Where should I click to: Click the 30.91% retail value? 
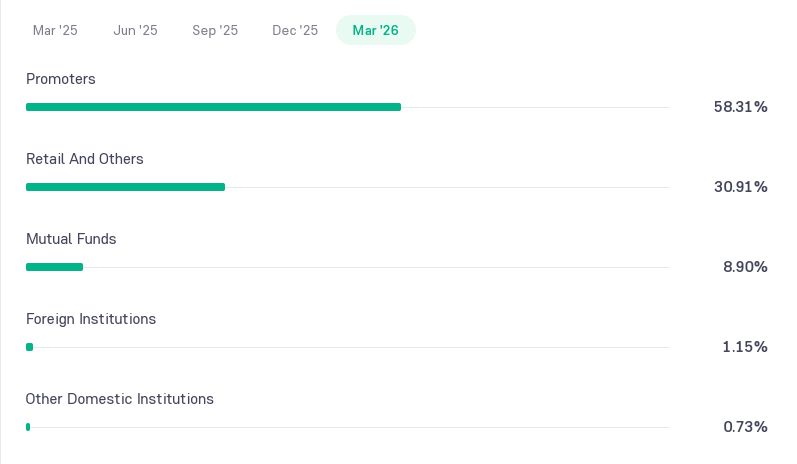coord(741,187)
